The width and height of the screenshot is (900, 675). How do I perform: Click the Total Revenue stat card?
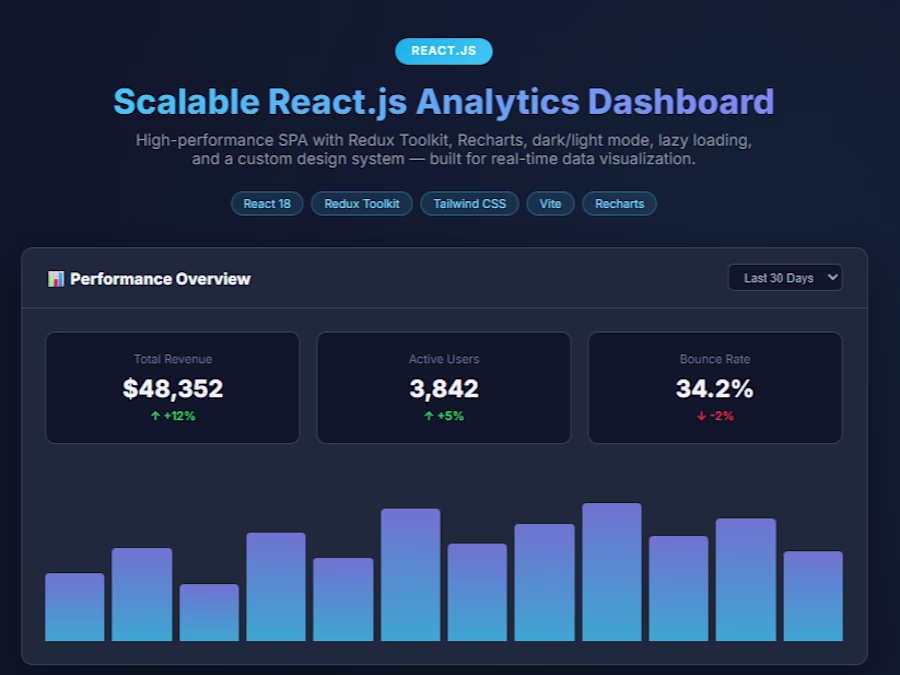(173, 387)
